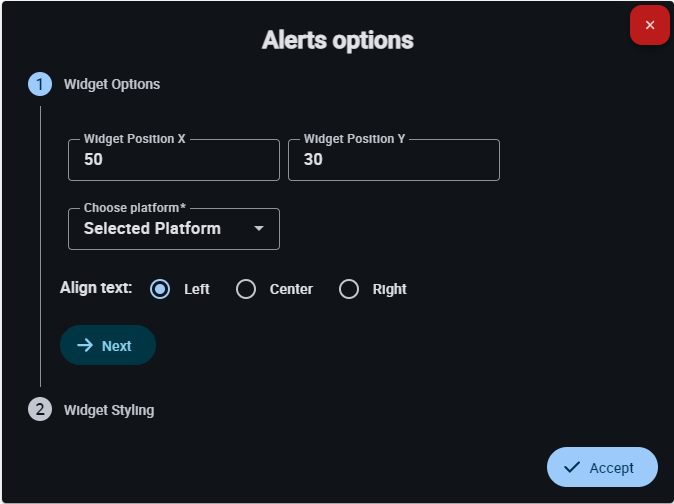Screen dimensions: 674x504
Task: Click the arrow icon in Next button
Action: click(x=85, y=345)
